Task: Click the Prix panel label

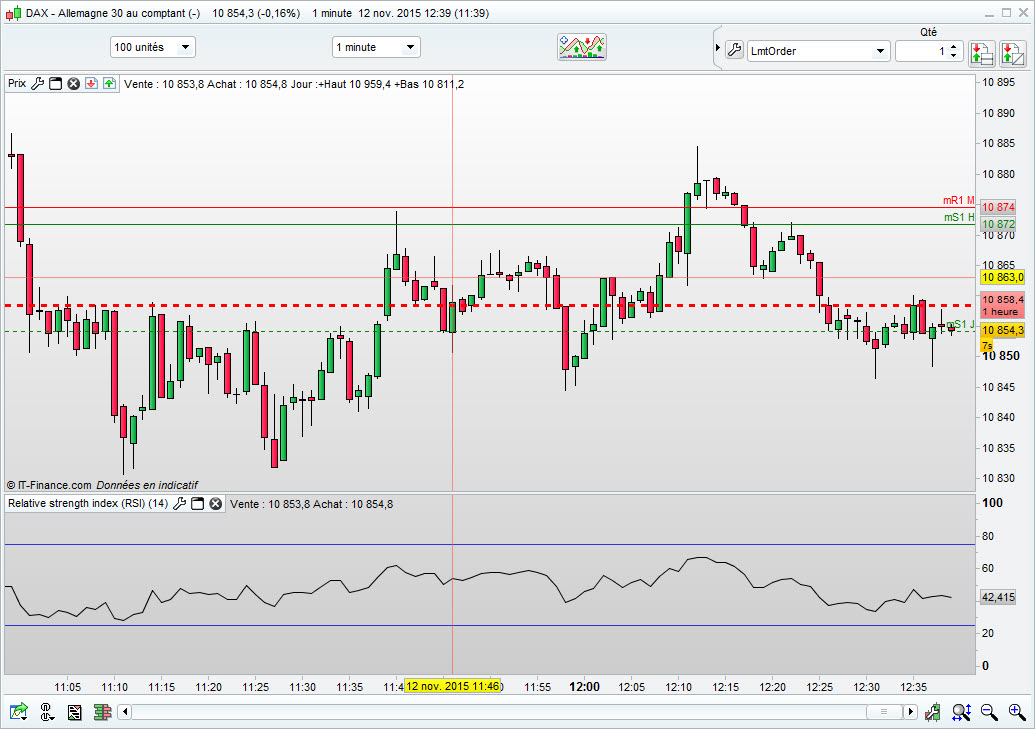Action: click(17, 83)
